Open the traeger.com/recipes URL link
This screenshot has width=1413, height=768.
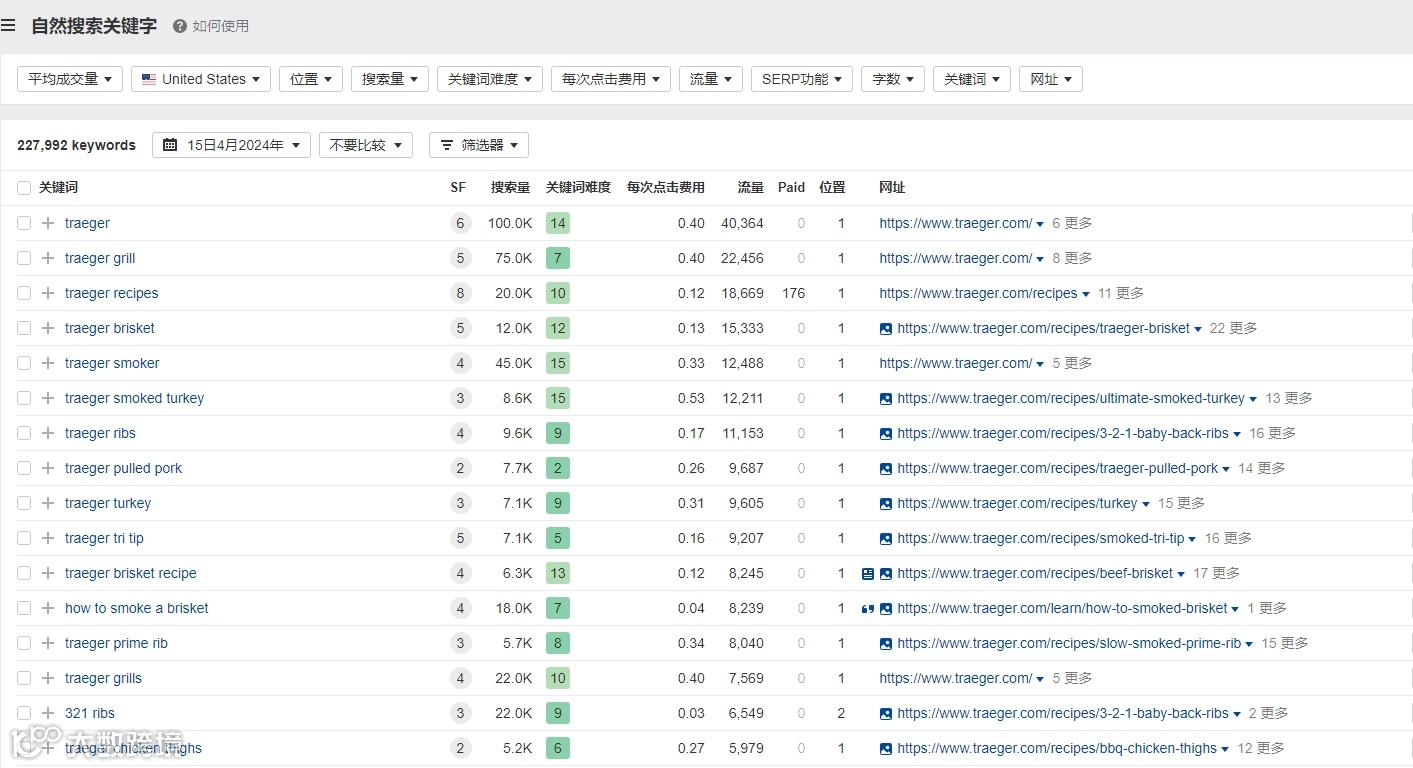click(979, 293)
